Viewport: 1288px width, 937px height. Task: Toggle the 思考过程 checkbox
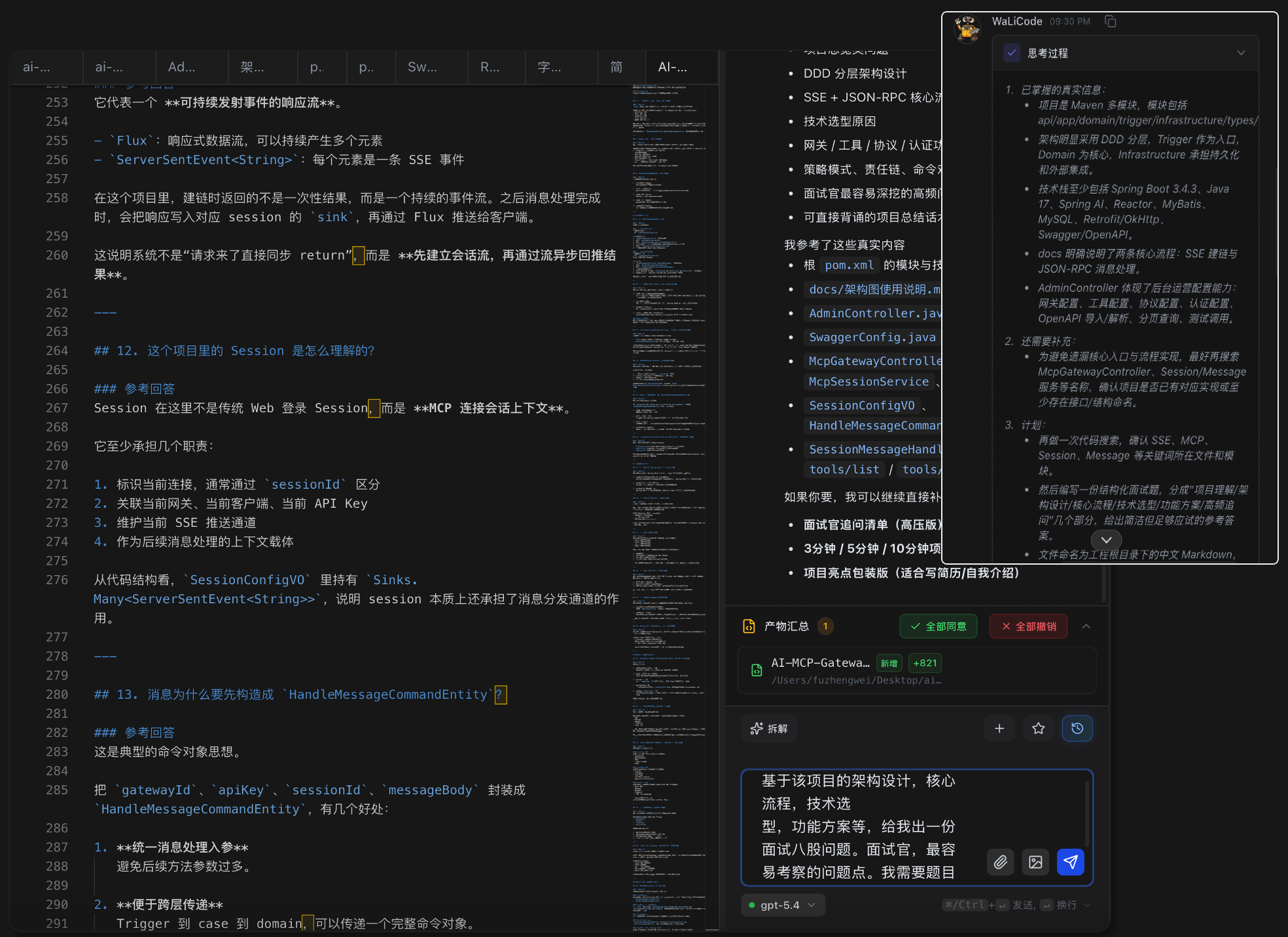point(1012,53)
